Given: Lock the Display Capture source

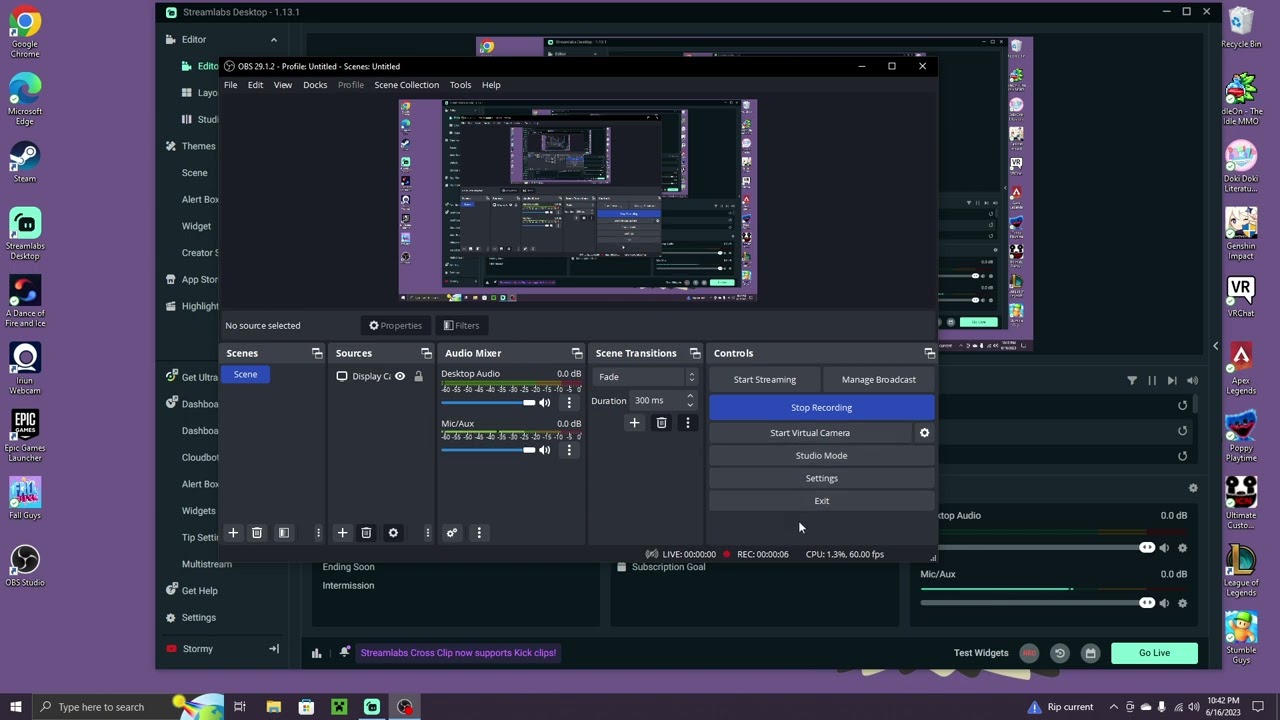Looking at the screenshot, I should [418, 376].
